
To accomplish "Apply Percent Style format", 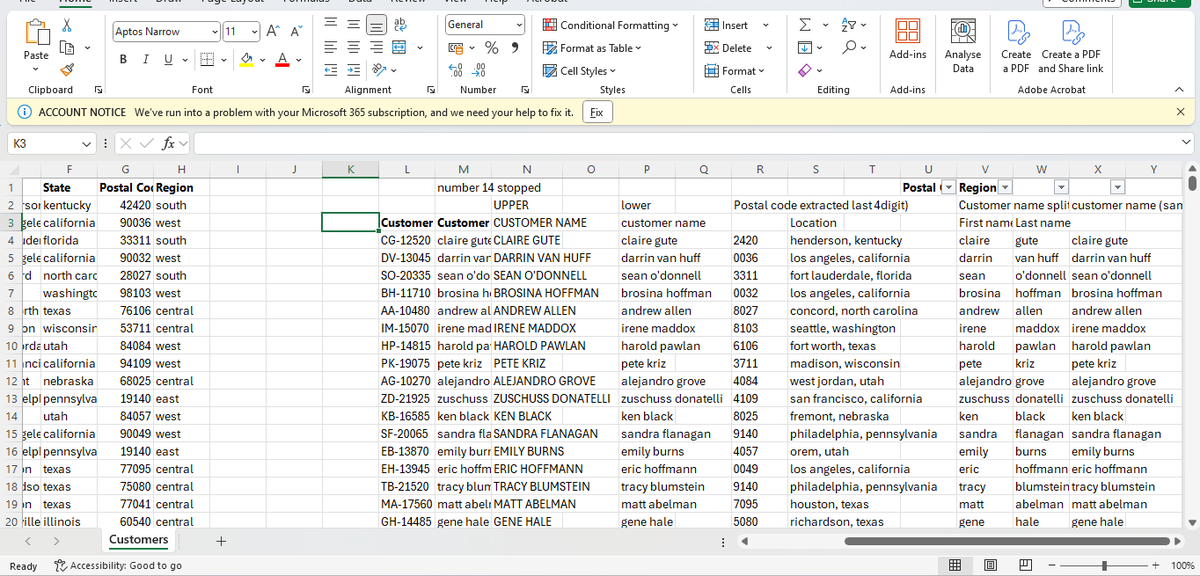I will [x=492, y=47].
